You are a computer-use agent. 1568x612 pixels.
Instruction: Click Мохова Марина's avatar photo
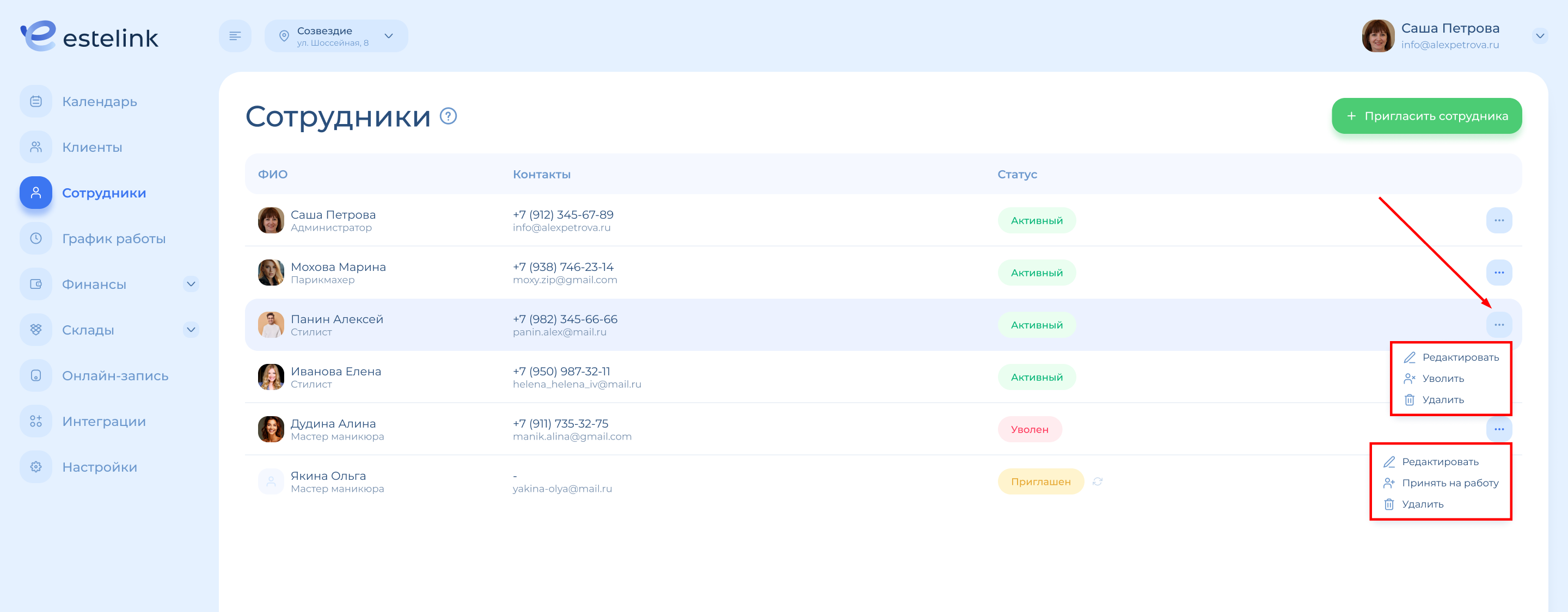coord(271,273)
